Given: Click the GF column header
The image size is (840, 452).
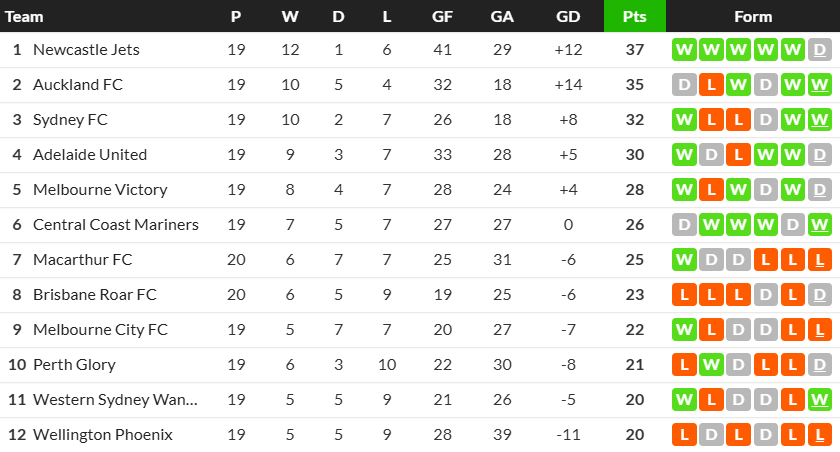Looking at the screenshot, I should pyautogui.click(x=442, y=17).
